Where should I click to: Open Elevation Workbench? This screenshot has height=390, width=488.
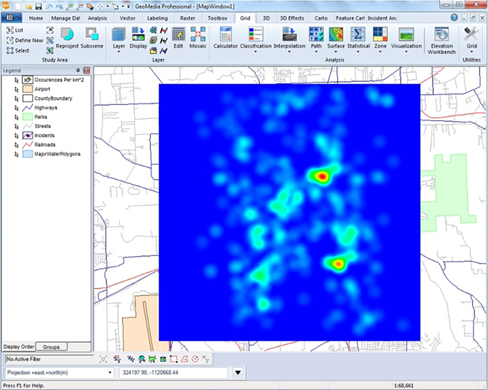(442, 41)
